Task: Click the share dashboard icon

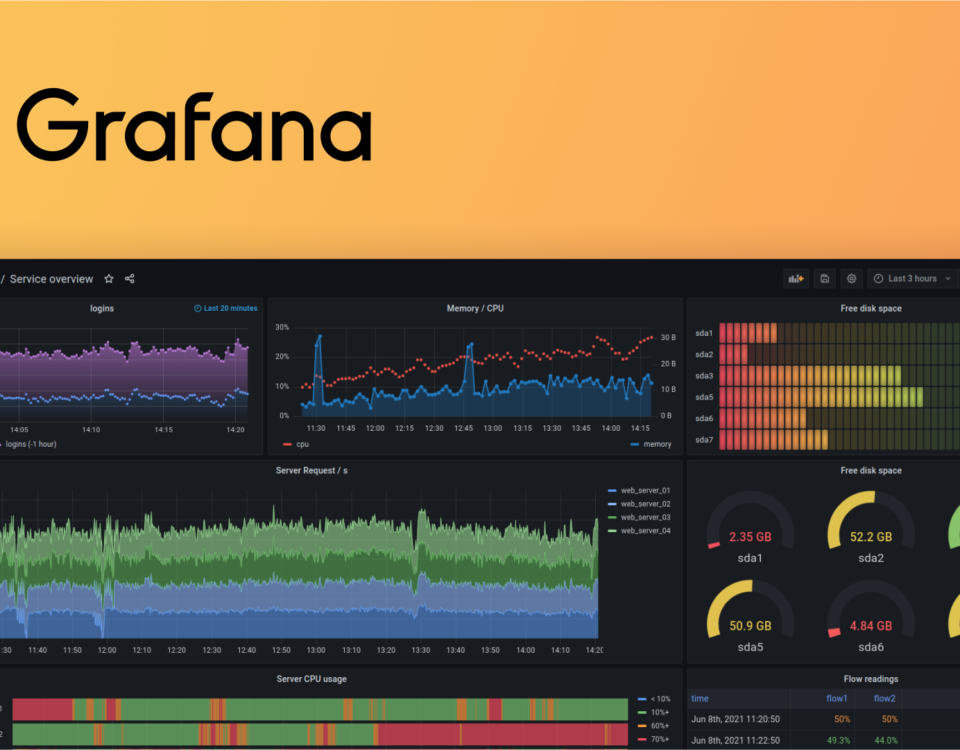Action: [x=130, y=279]
